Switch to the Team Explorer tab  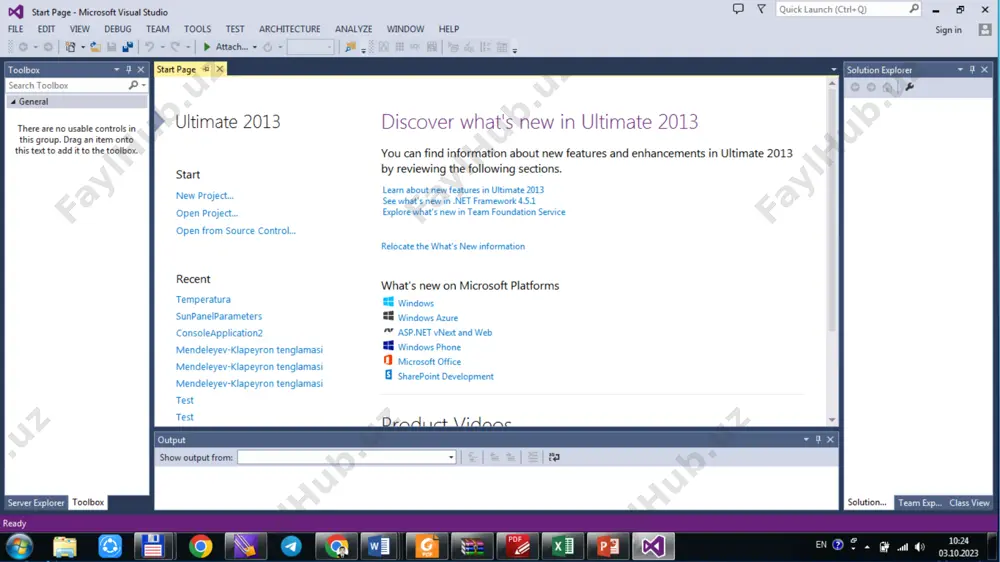(x=920, y=503)
